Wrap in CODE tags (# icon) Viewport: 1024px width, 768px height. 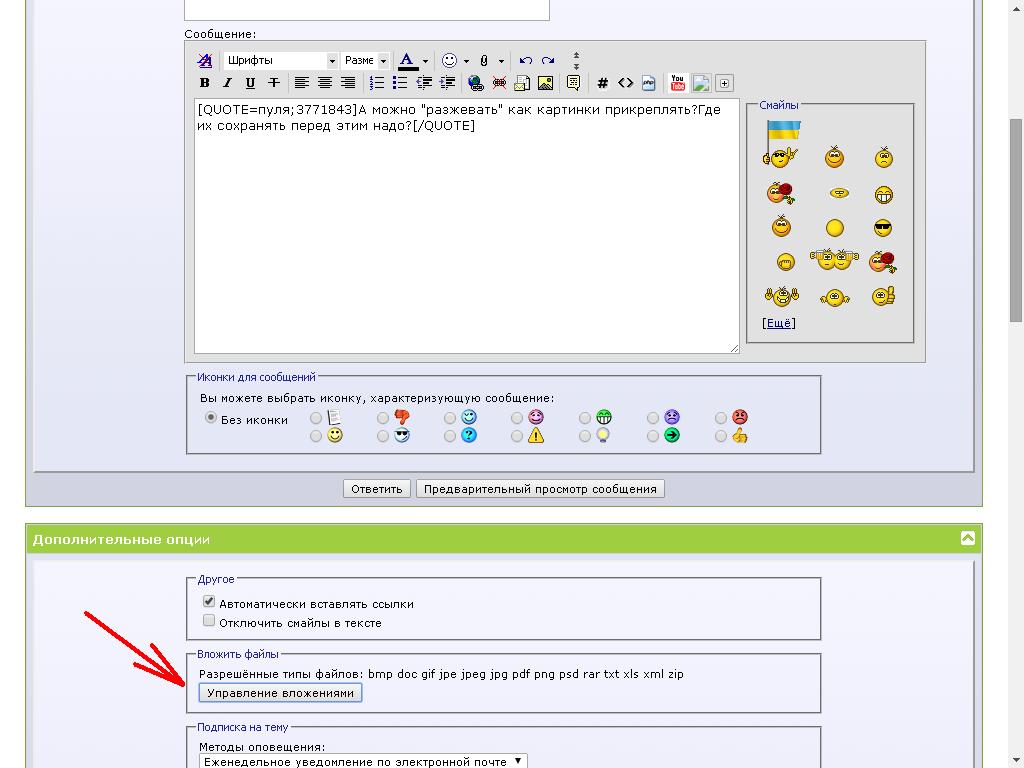[603, 83]
